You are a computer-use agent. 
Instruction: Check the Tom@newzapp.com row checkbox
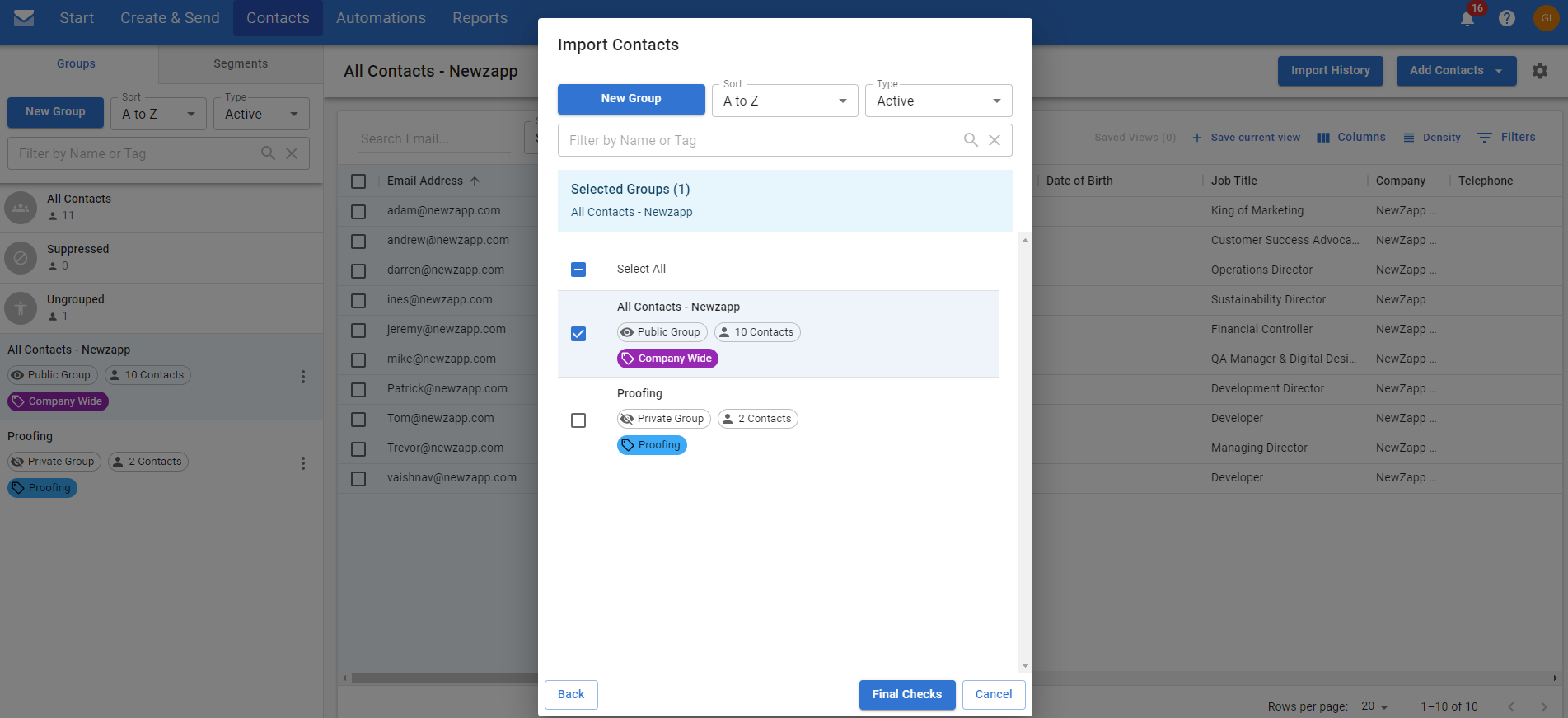358,420
